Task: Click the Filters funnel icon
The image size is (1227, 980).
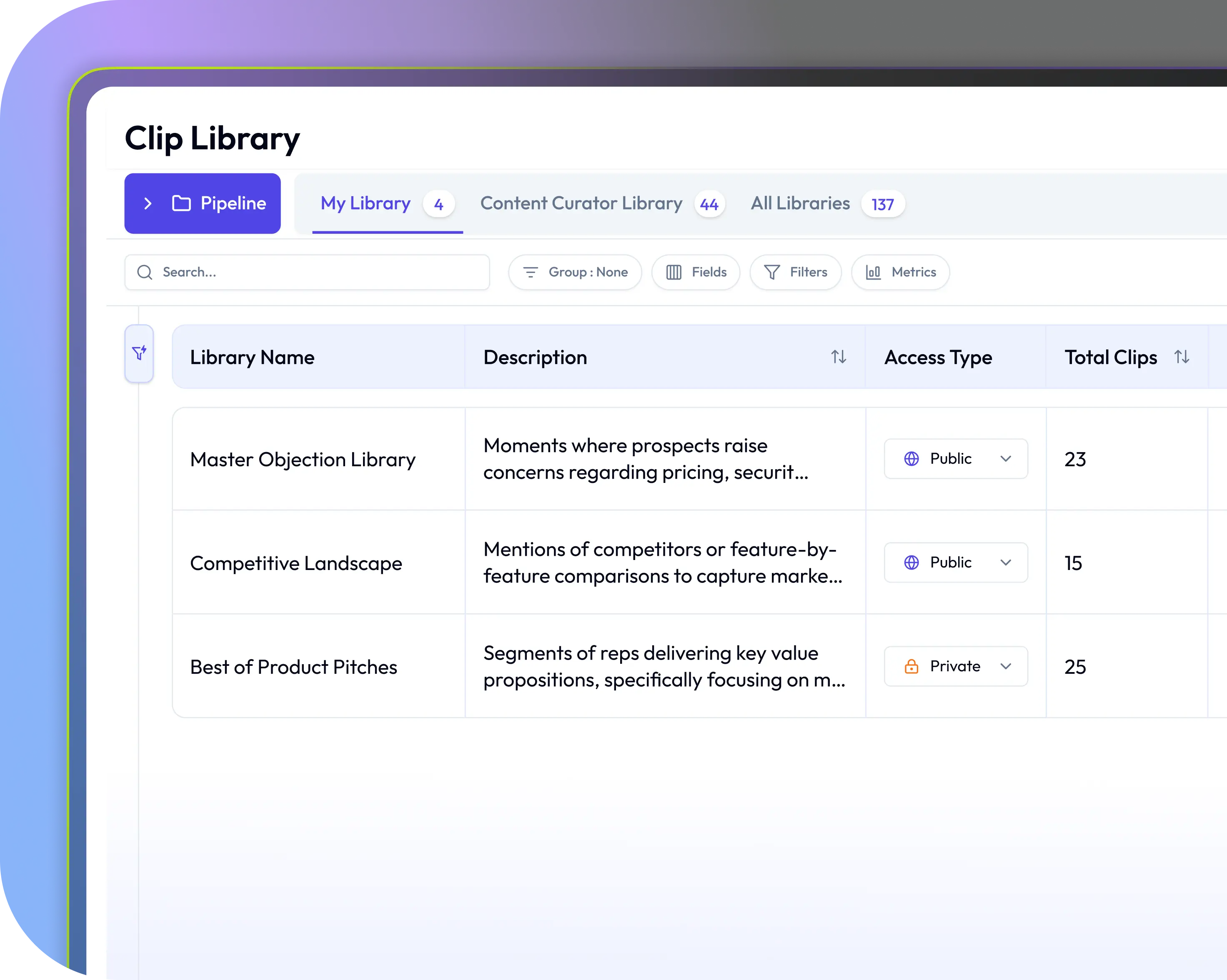Action: pos(771,272)
